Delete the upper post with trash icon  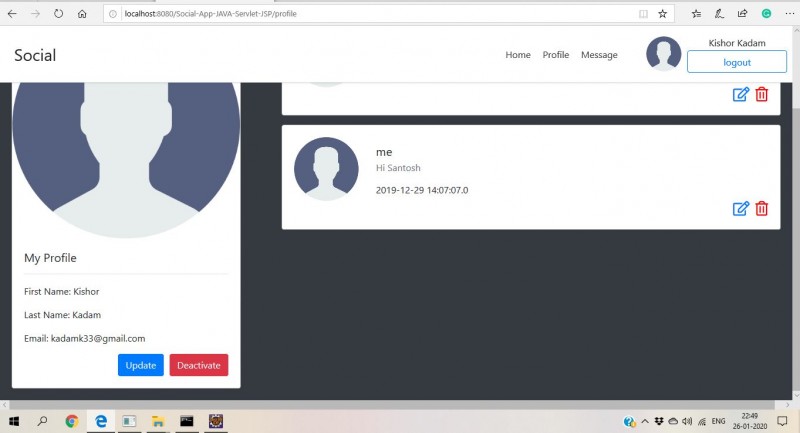[x=762, y=94]
